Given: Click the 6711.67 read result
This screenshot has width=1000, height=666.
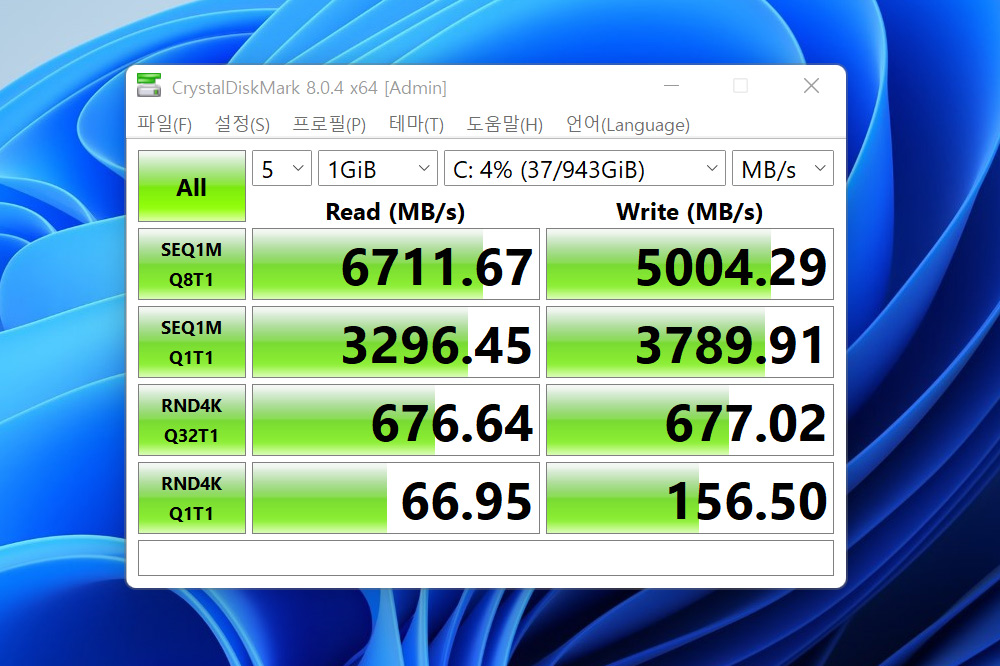Looking at the screenshot, I should [x=395, y=264].
